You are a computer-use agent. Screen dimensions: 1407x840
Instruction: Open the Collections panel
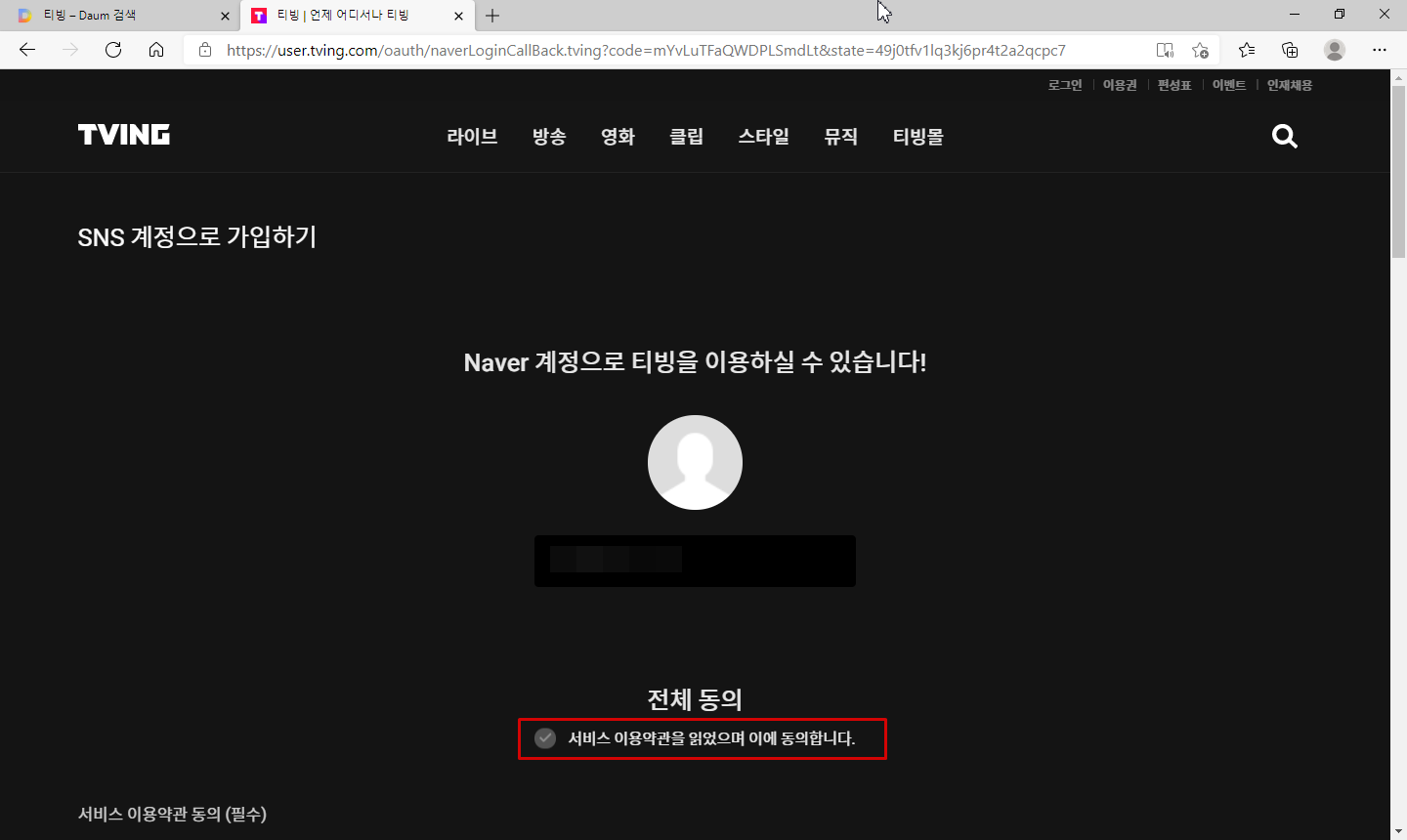1290,50
